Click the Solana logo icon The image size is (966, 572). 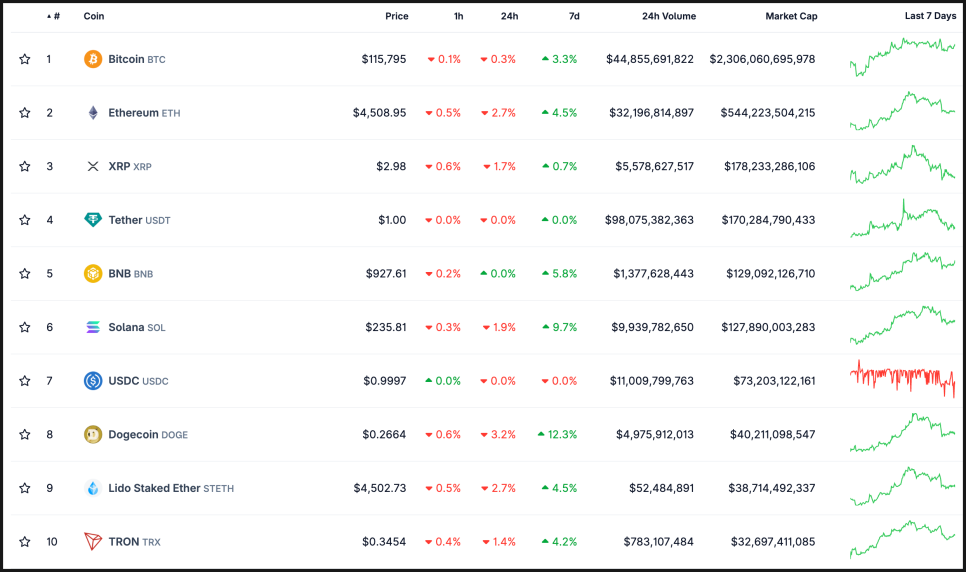click(93, 327)
